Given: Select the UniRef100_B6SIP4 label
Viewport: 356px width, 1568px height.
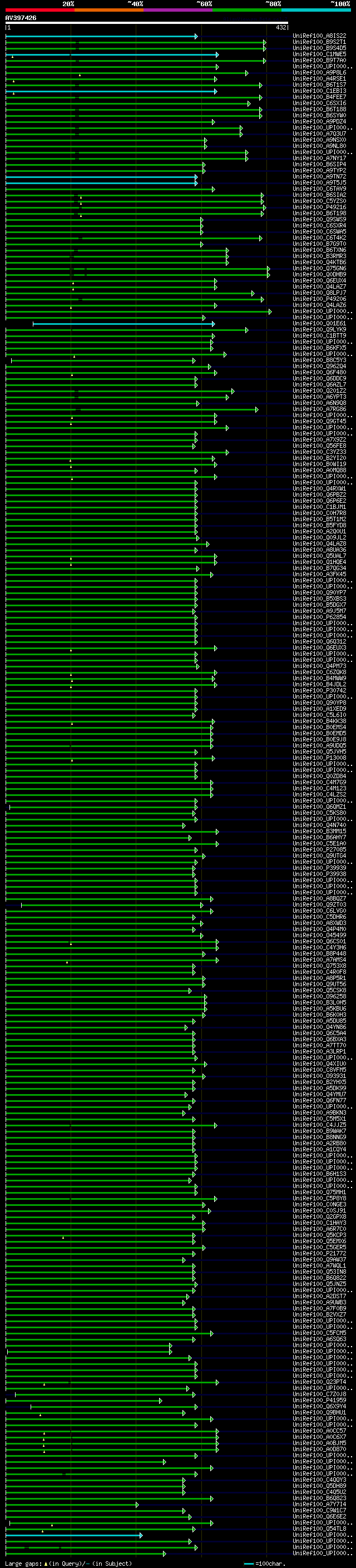Looking at the screenshot, I should pos(319,164).
